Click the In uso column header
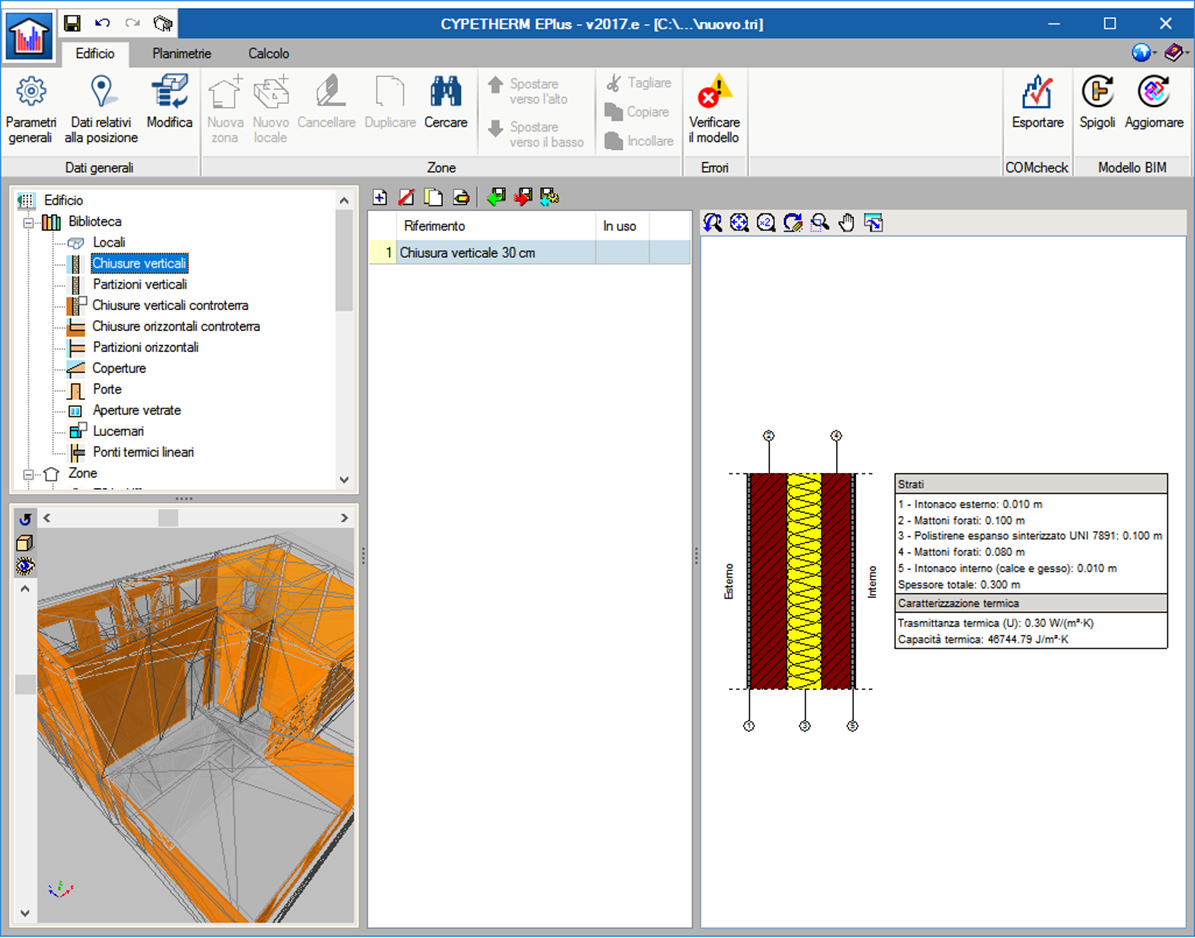1195x938 pixels. click(x=621, y=226)
